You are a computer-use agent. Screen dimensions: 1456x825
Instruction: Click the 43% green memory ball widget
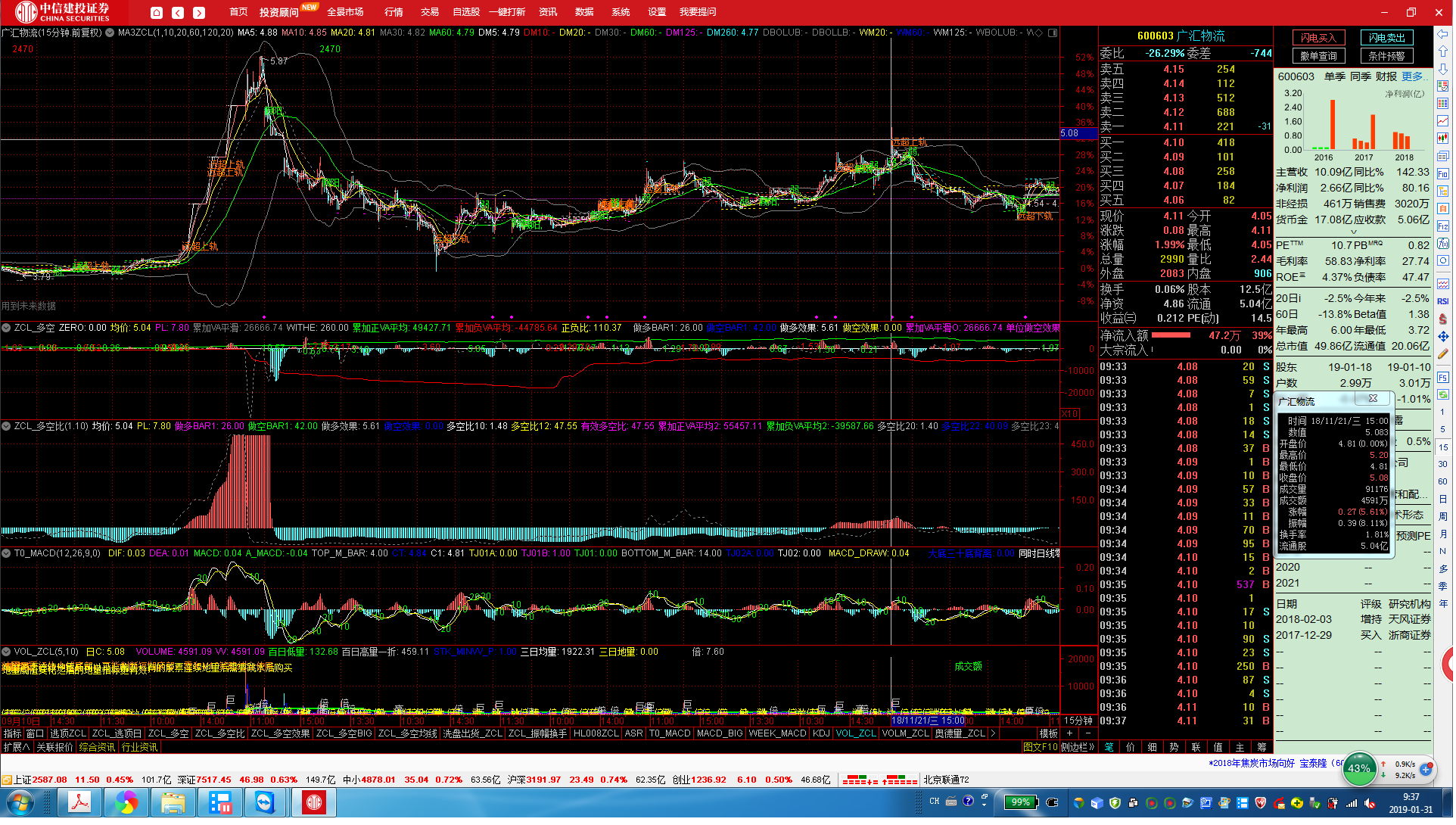click(x=1359, y=769)
